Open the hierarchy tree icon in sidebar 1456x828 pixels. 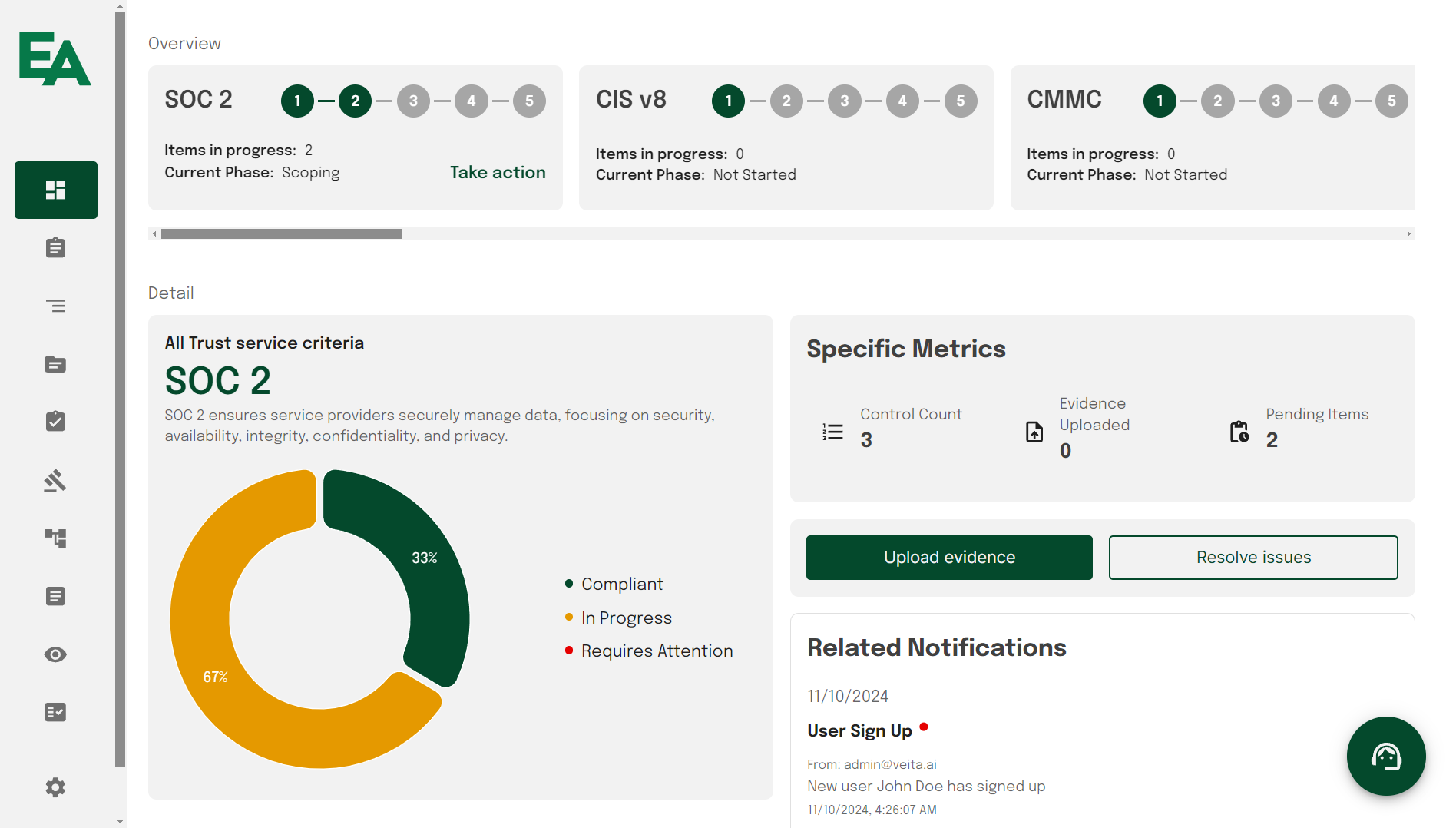click(55, 538)
